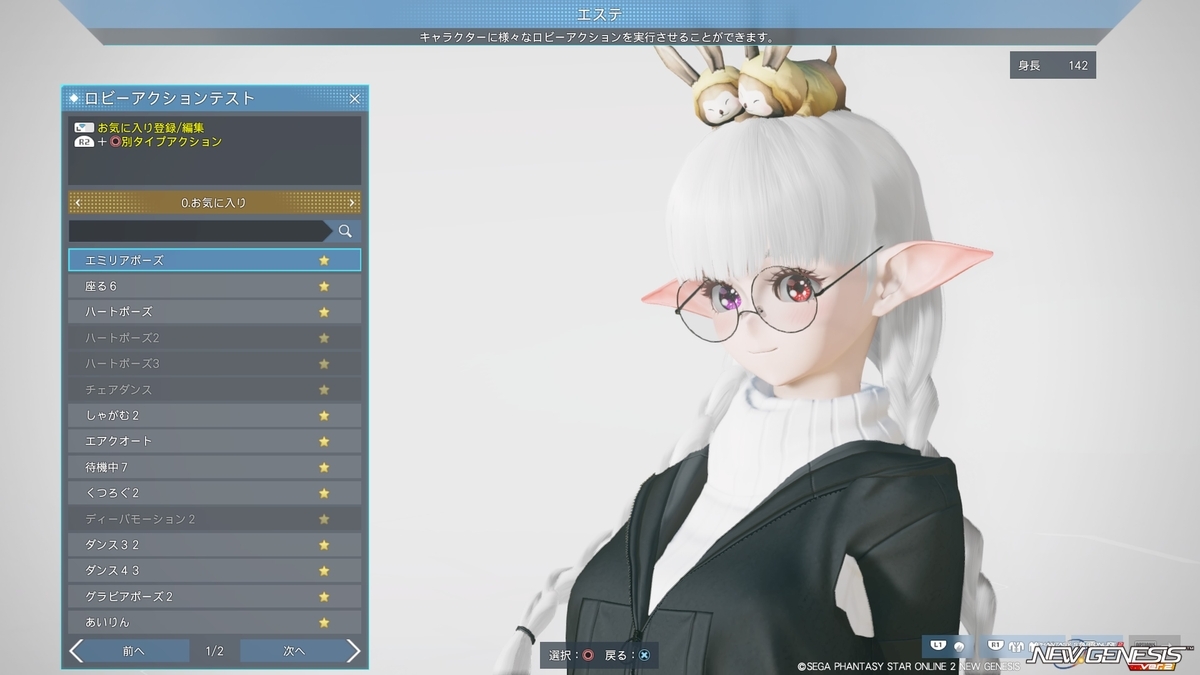
Task: Click the R2 別タイプアクション hint
Action: 148,142
